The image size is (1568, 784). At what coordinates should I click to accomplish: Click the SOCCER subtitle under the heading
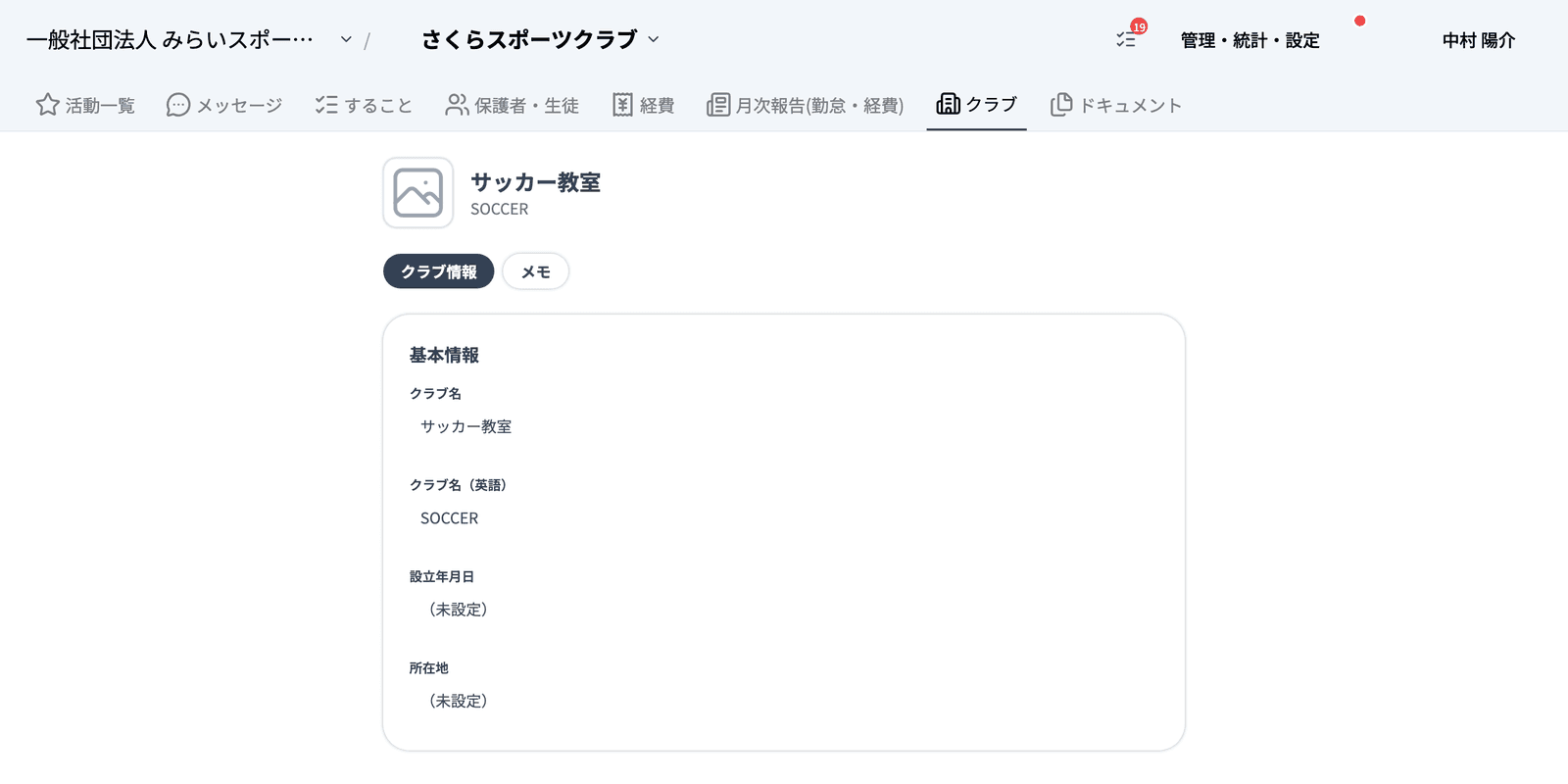click(500, 209)
